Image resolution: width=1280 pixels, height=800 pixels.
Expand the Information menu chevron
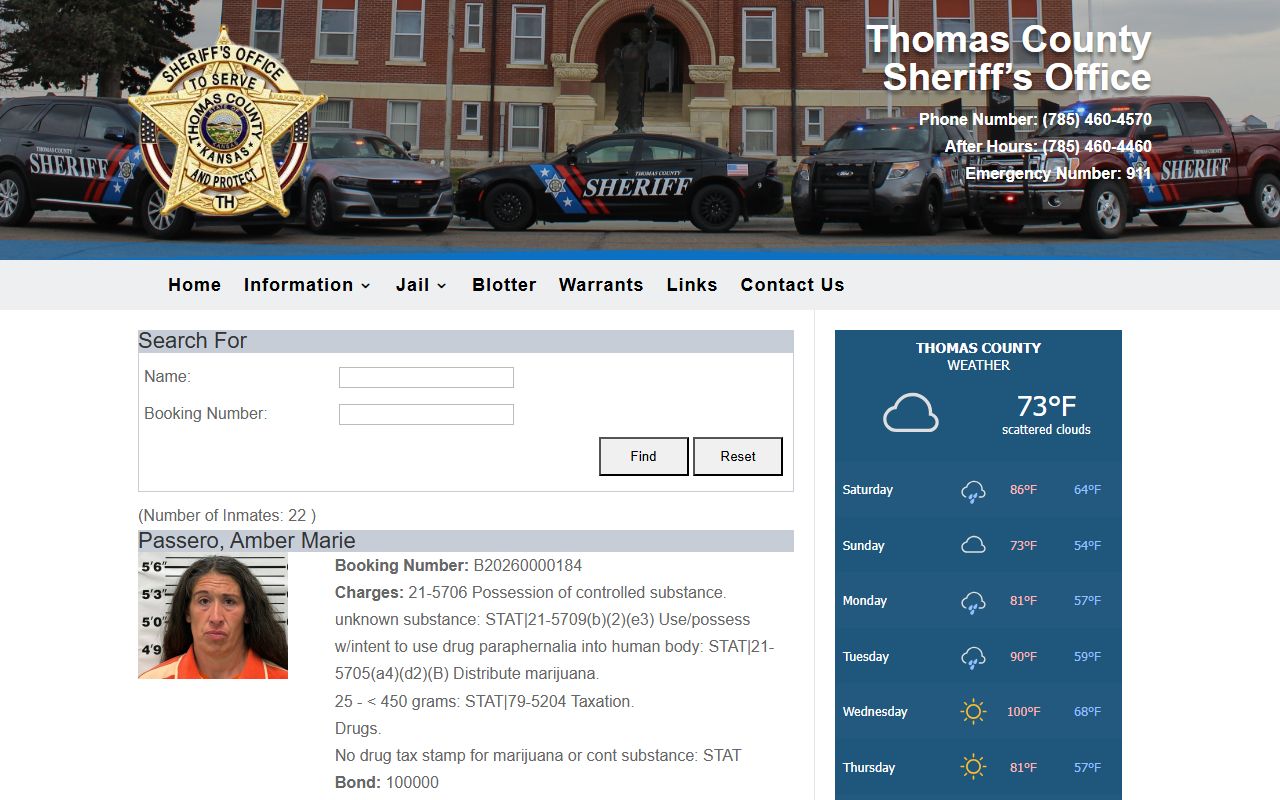coord(366,286)
